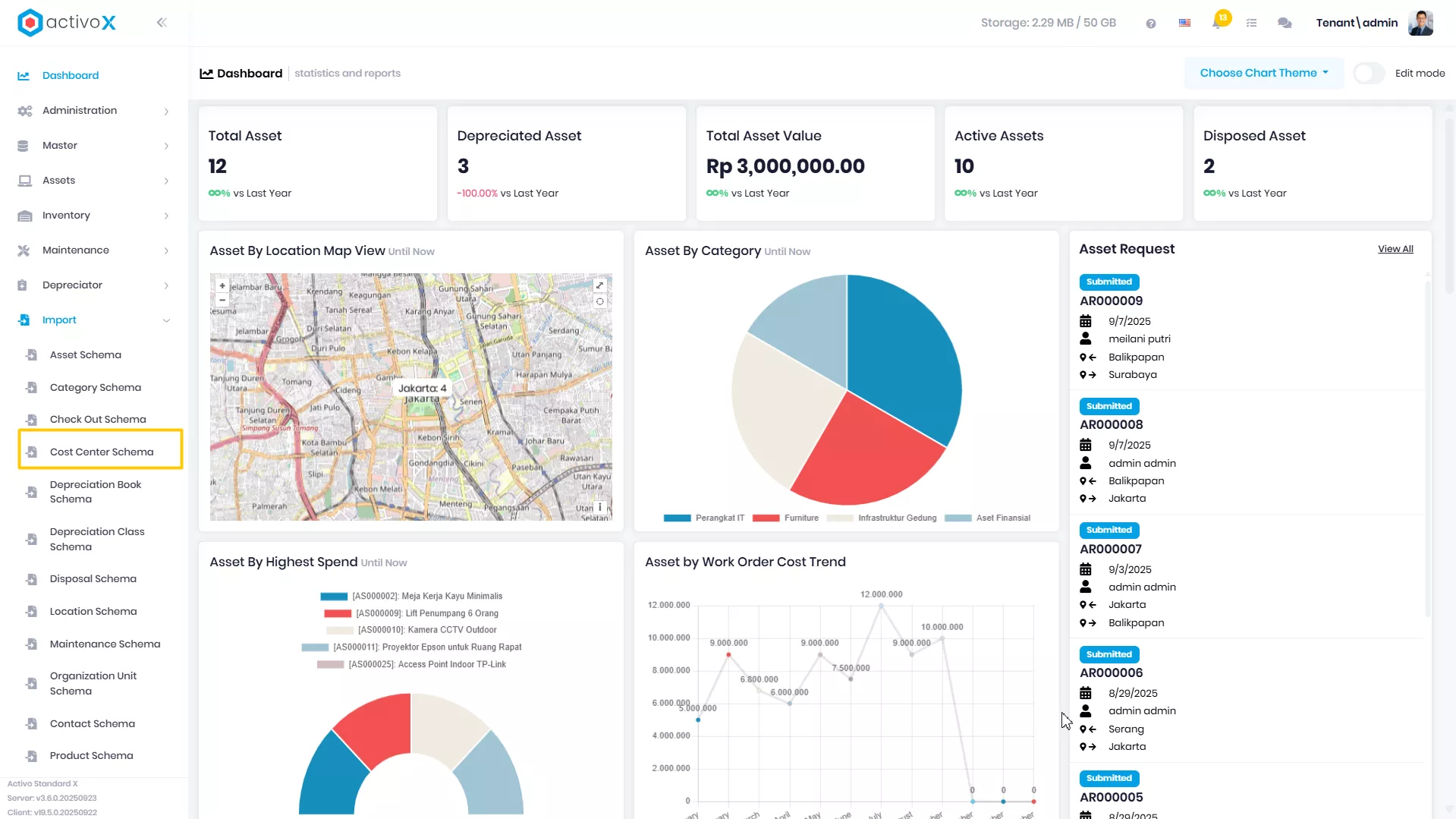Toggle the Edit mode switch

[x=1370, y=74]
